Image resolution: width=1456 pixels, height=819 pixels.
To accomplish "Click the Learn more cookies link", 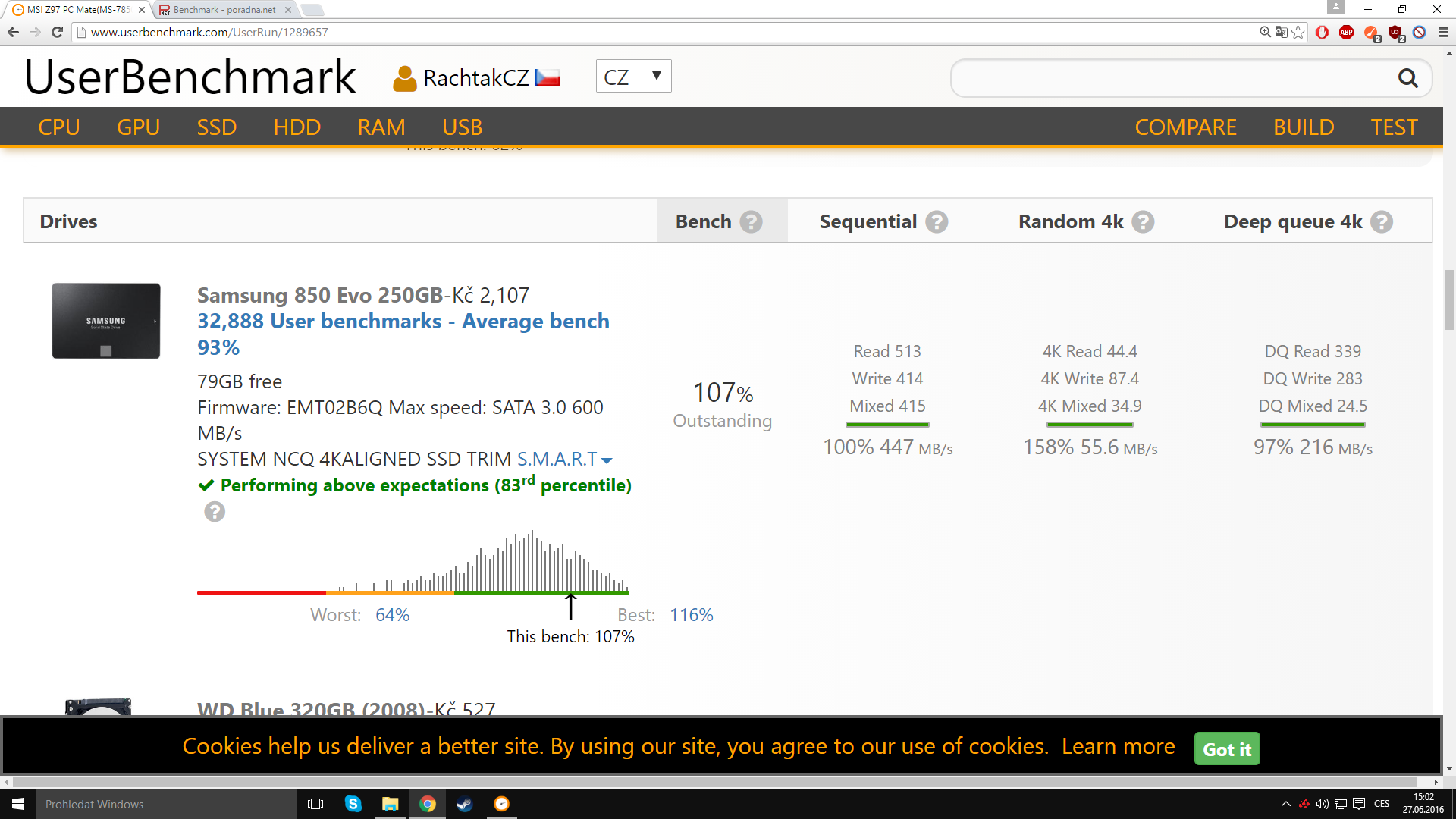I will coord(1118,746).
